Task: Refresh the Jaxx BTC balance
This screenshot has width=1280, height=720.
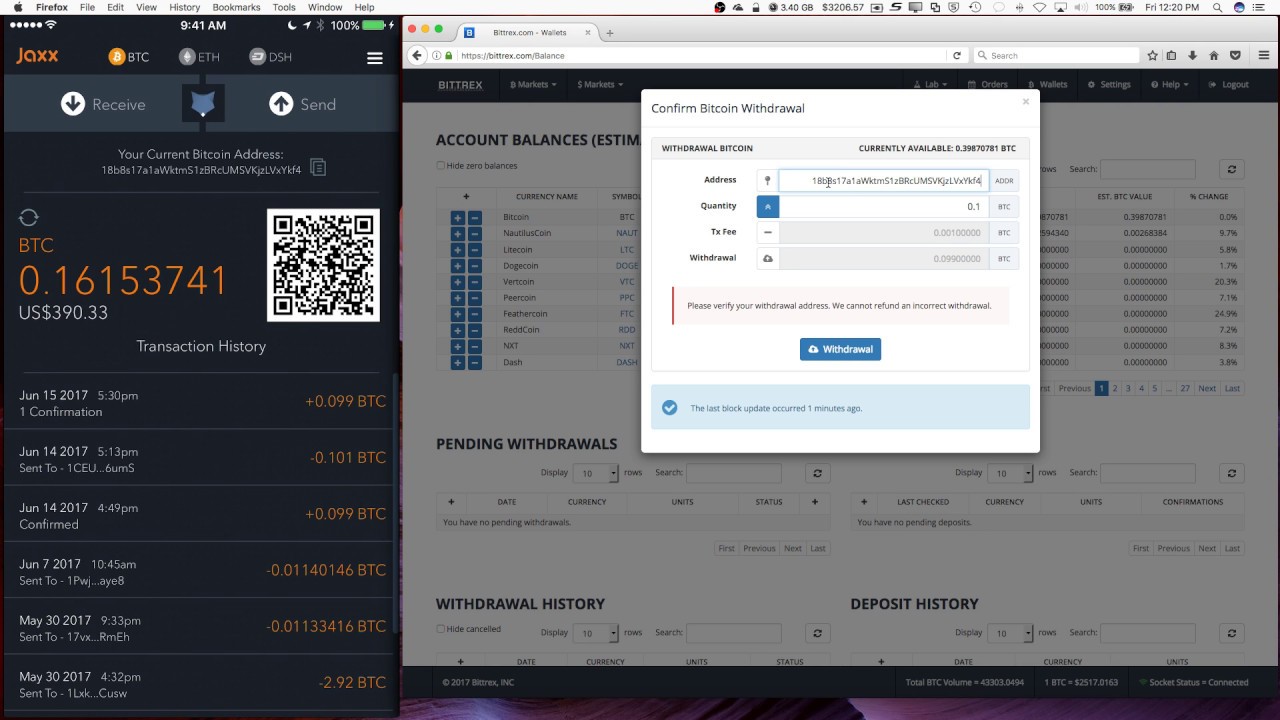Action: coord(29,218)
